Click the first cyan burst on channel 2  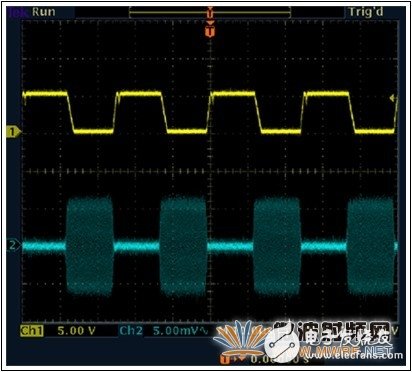pos(89,246)
